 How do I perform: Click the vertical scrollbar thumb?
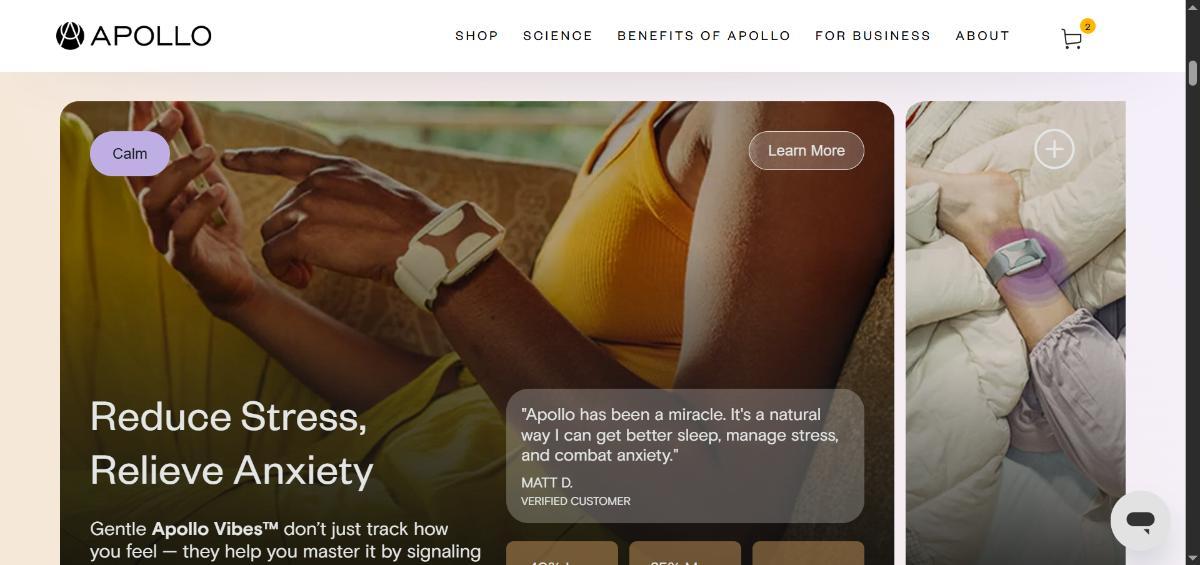[x=1192, y=74]
